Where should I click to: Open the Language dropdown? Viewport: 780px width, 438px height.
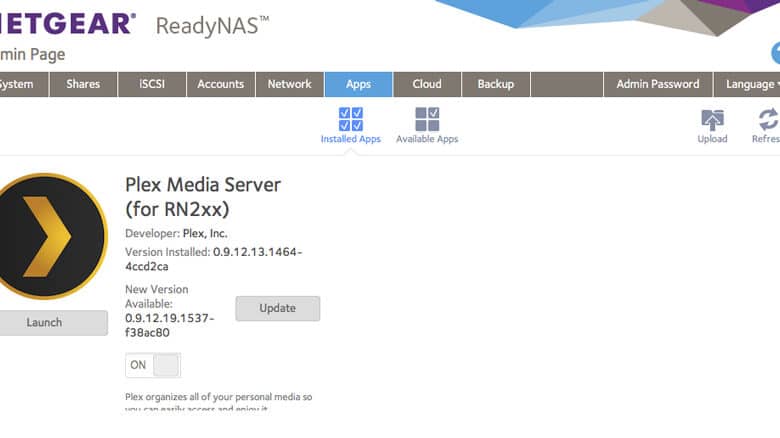pyautogui.click(x=747, y=84)
